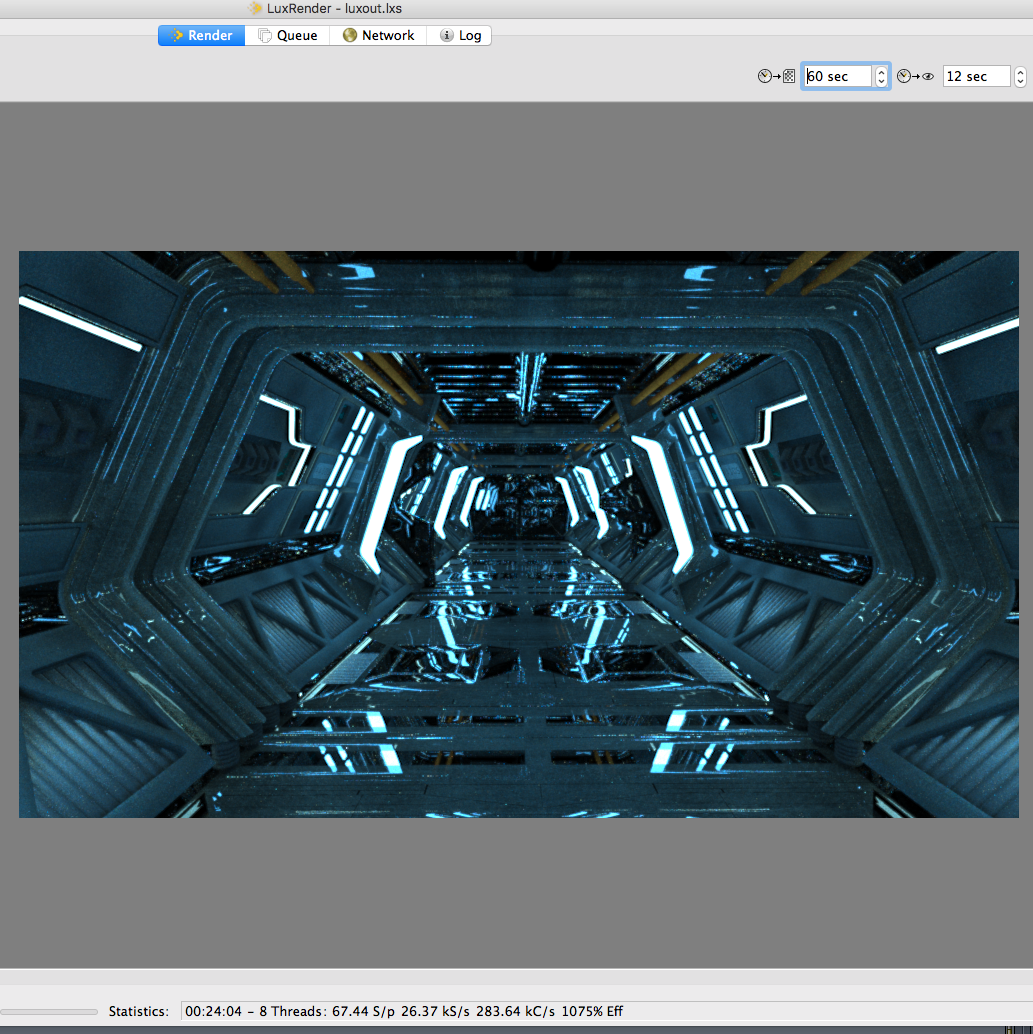This screenshot has height=1034, width=1033.
Task: Click the clock-to-film write interval icon
Action: point(777,76)
